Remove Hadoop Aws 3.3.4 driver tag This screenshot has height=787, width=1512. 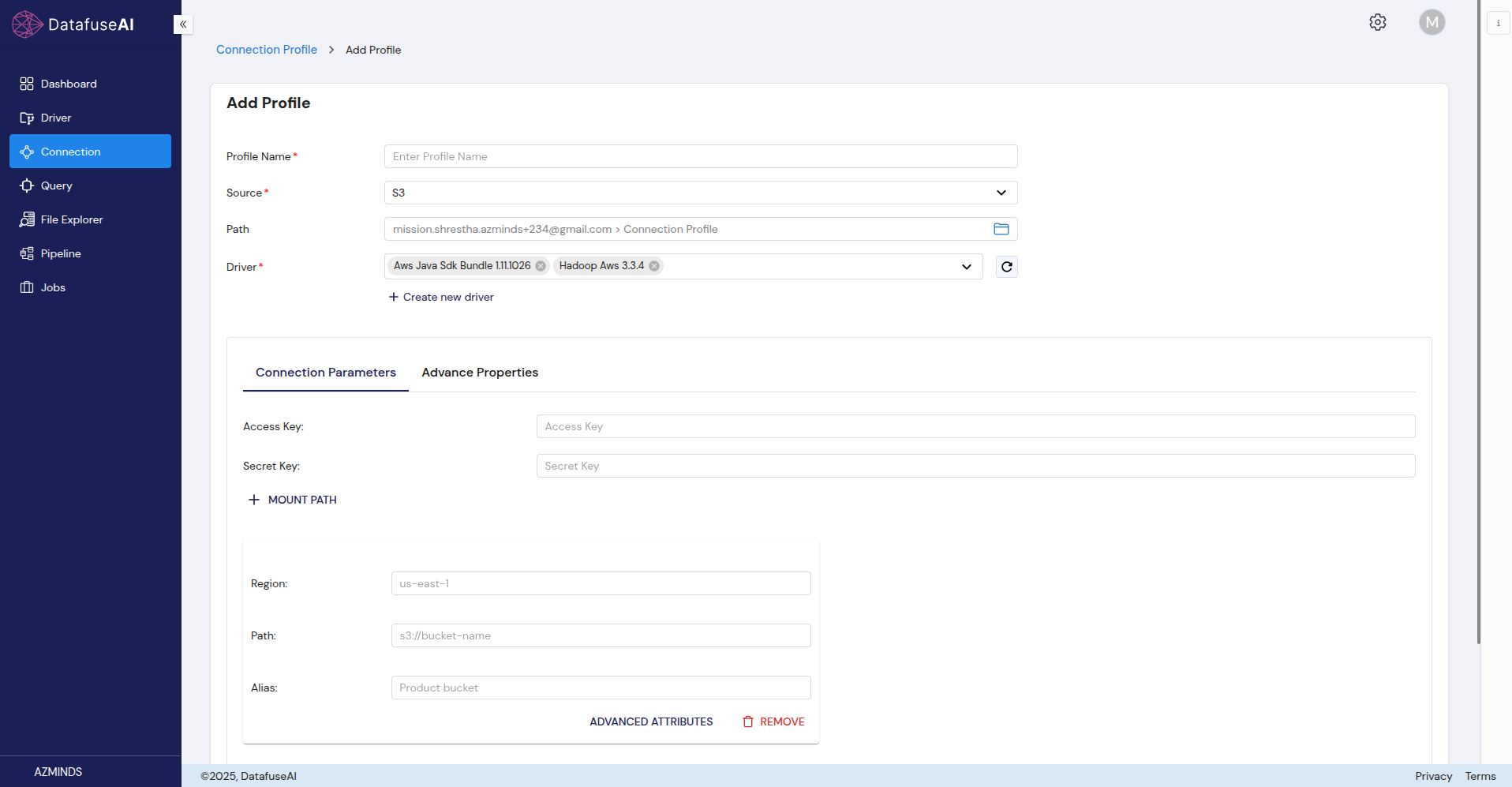click(x=654, y=266)
